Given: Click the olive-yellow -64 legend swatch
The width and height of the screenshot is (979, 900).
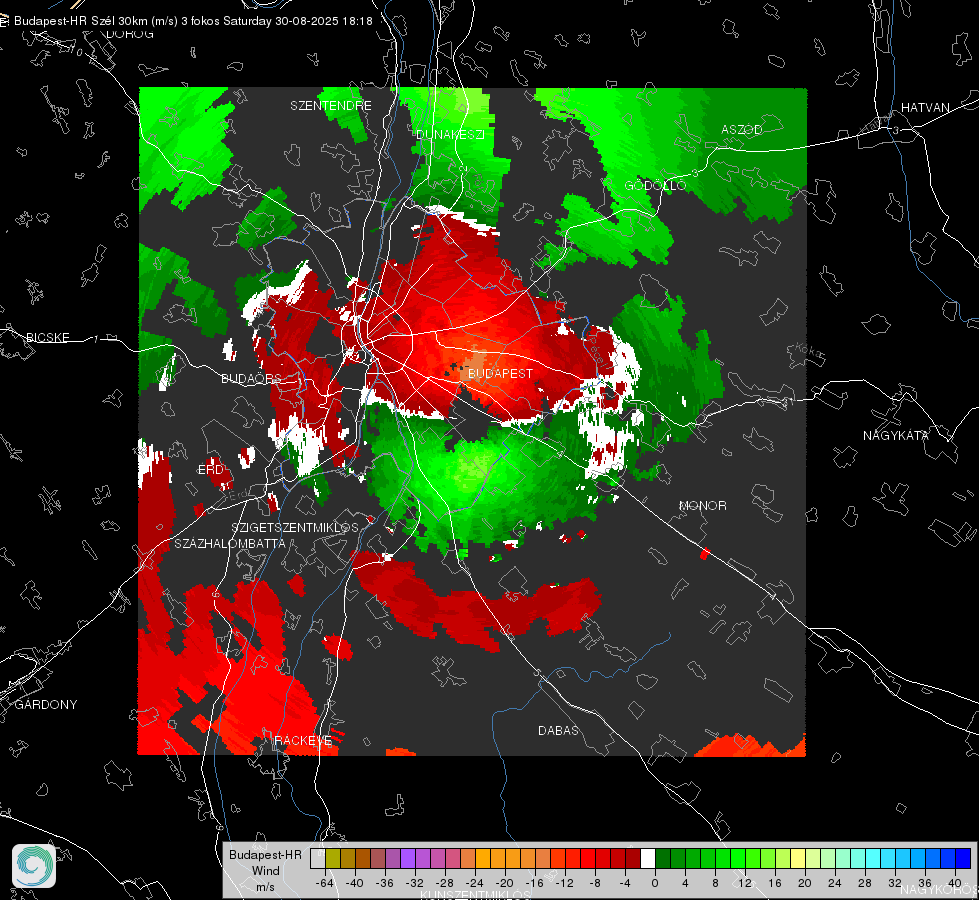Looking at the screenshot, I should pyautogui.click(x=333, y=858).
